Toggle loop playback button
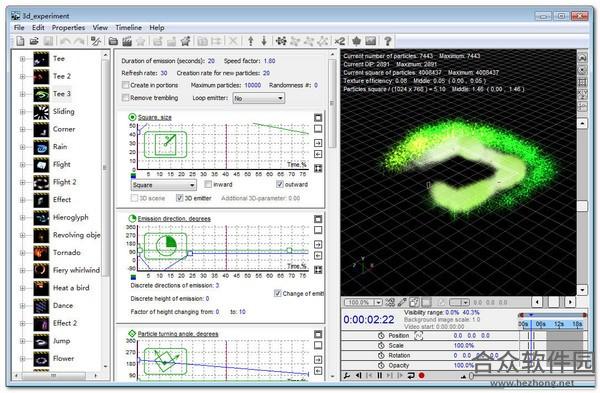 (x=411, y=376)
